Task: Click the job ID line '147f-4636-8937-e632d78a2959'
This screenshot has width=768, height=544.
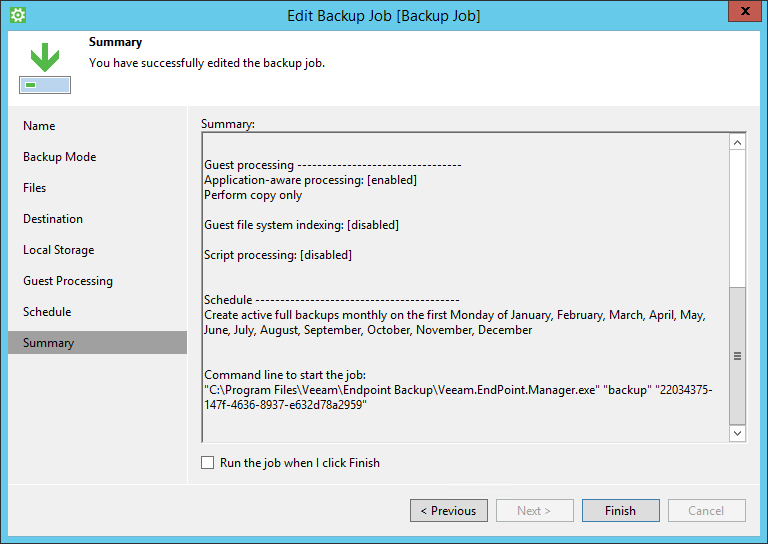Action: tap(286, 405)
